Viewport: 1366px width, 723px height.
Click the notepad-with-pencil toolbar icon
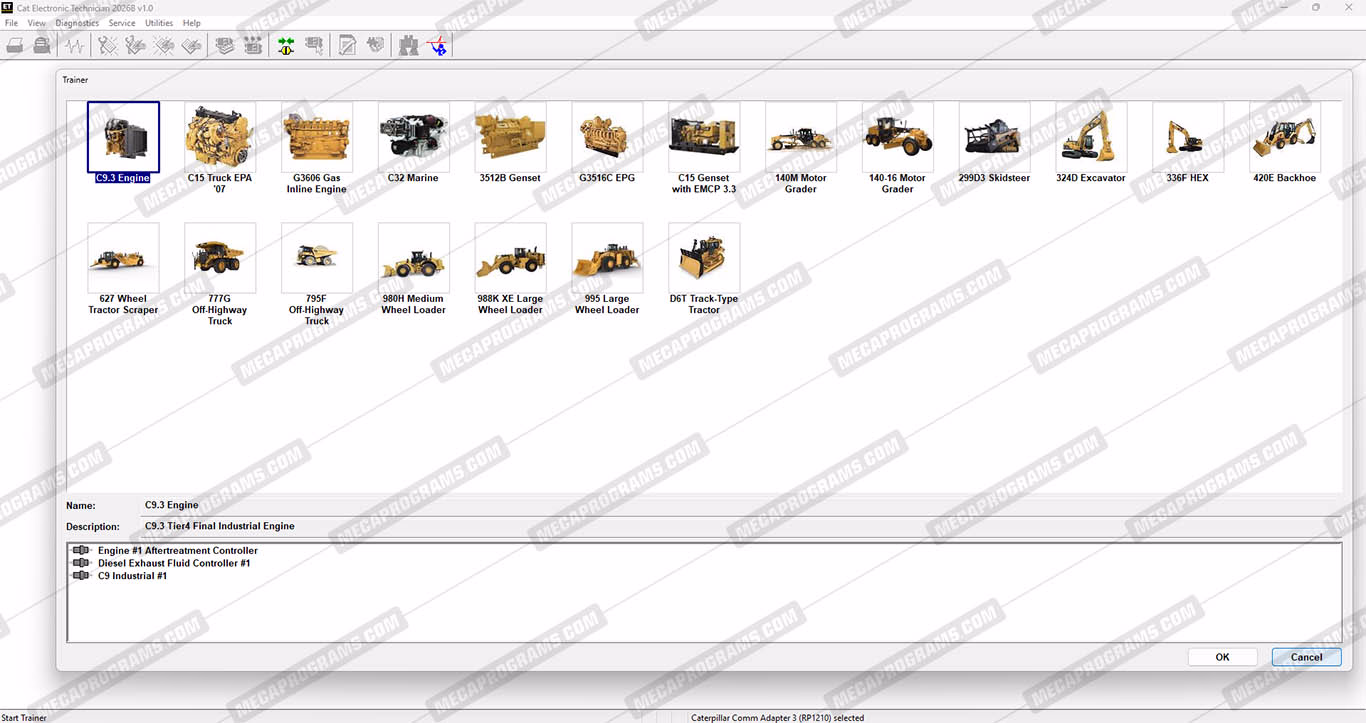point(347,45)
